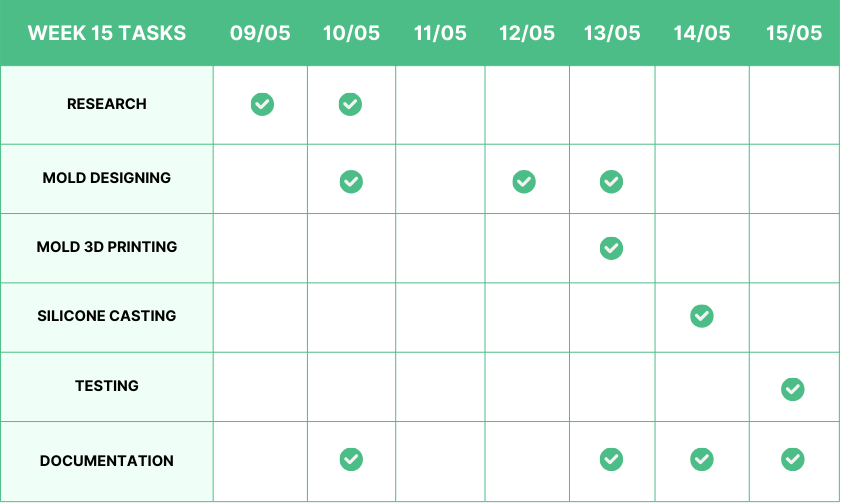The height and width of the screenshot is (503, 841).
Task: Select the Week 15 Tasks header cell
Action: [x=107, y=33]
